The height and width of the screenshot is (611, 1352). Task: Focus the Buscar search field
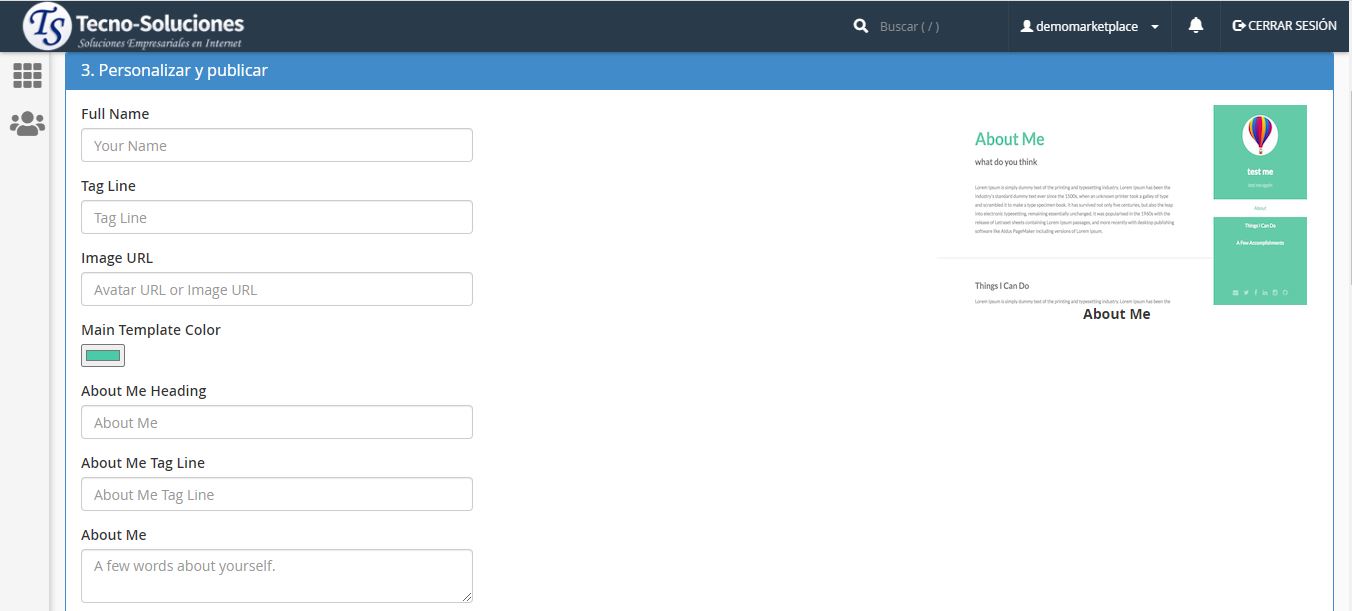point(935,27)
